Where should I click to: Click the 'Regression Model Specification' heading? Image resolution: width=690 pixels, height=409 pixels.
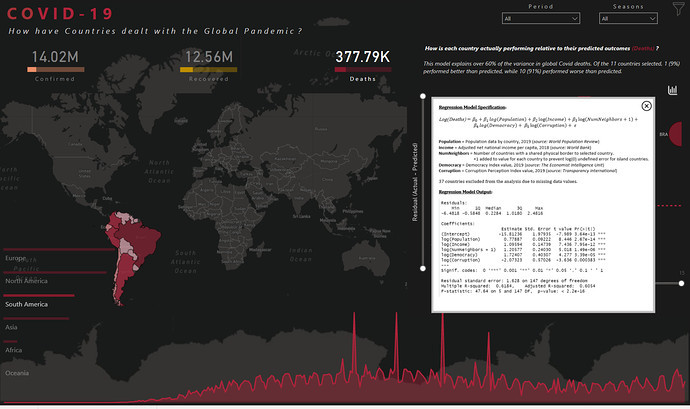tap(472, 107)
